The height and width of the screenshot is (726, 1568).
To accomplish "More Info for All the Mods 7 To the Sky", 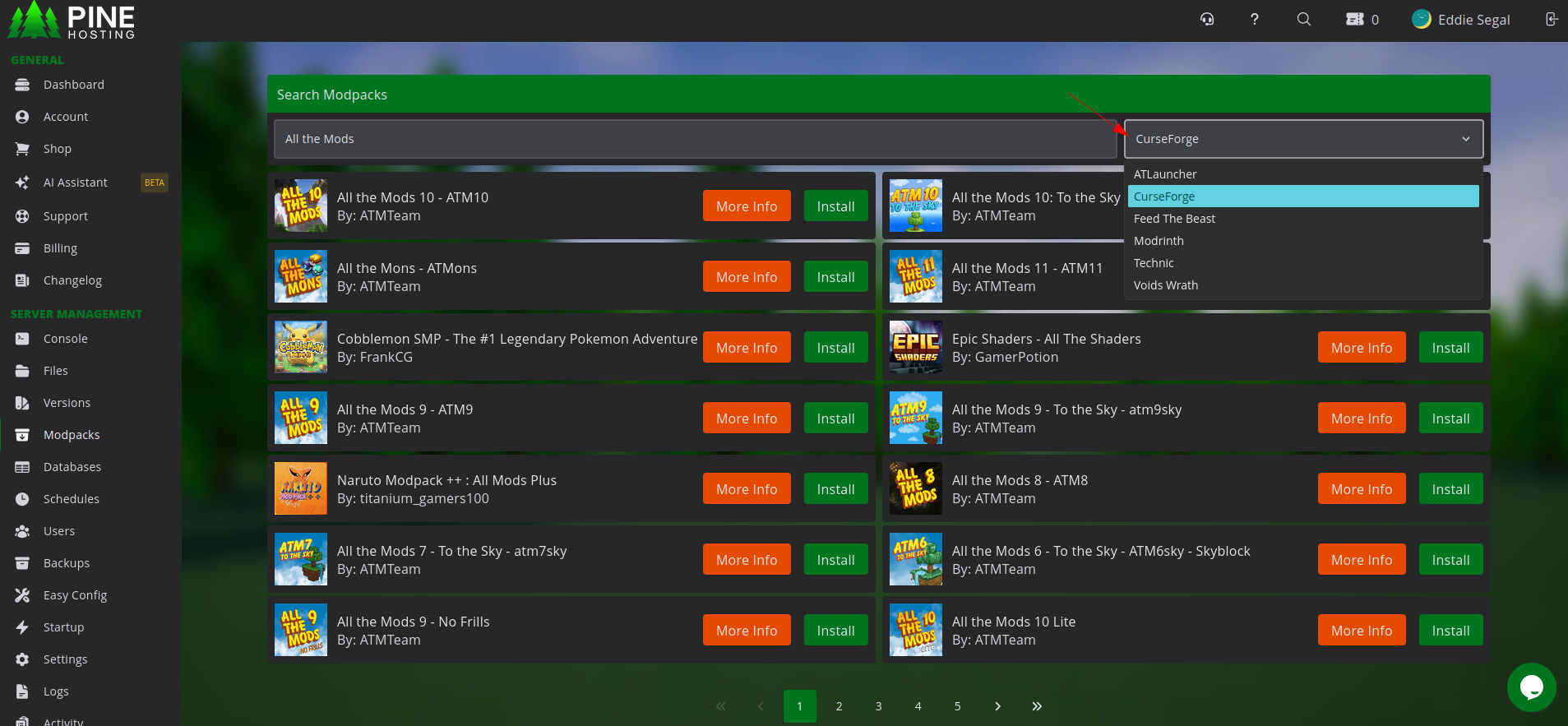I will pyautogui.click(x=747, y=560).
